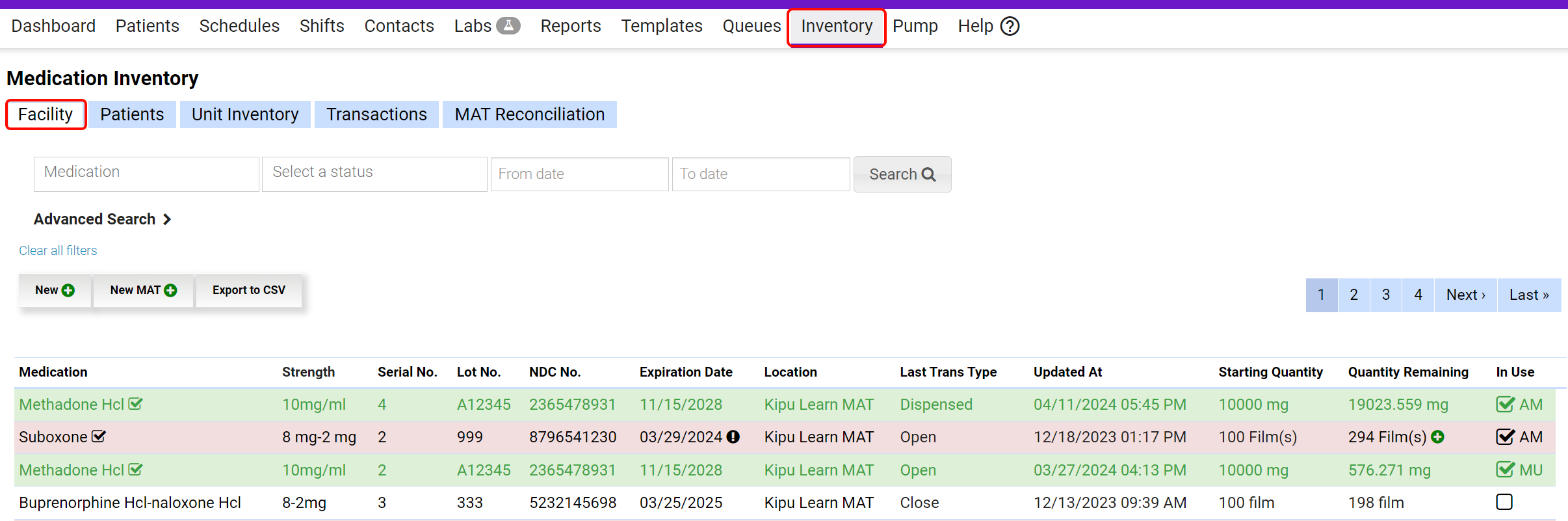The width and height of the screenshot is (1568, 521).
Task: Open the Reports menu
Action: click(x=570, y=26)
